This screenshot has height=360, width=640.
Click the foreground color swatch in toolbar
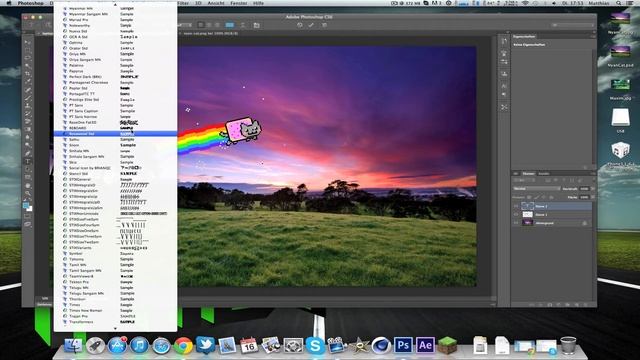tap(26, 204)
